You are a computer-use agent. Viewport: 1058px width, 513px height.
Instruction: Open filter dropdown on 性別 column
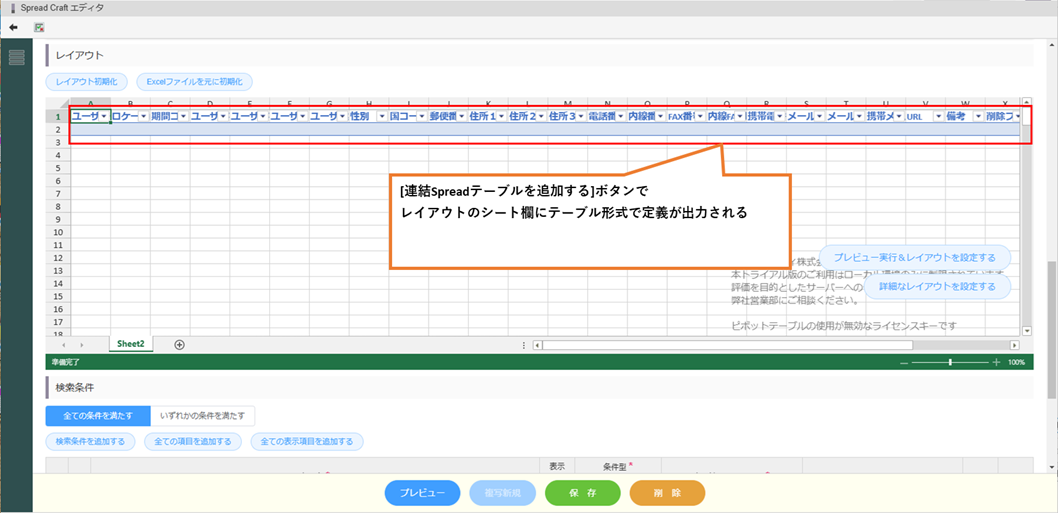click(x=381, y=117)
